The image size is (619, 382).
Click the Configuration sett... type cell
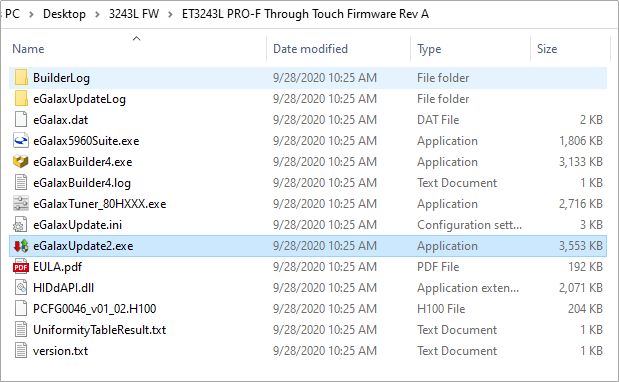[x=469, y=225]
